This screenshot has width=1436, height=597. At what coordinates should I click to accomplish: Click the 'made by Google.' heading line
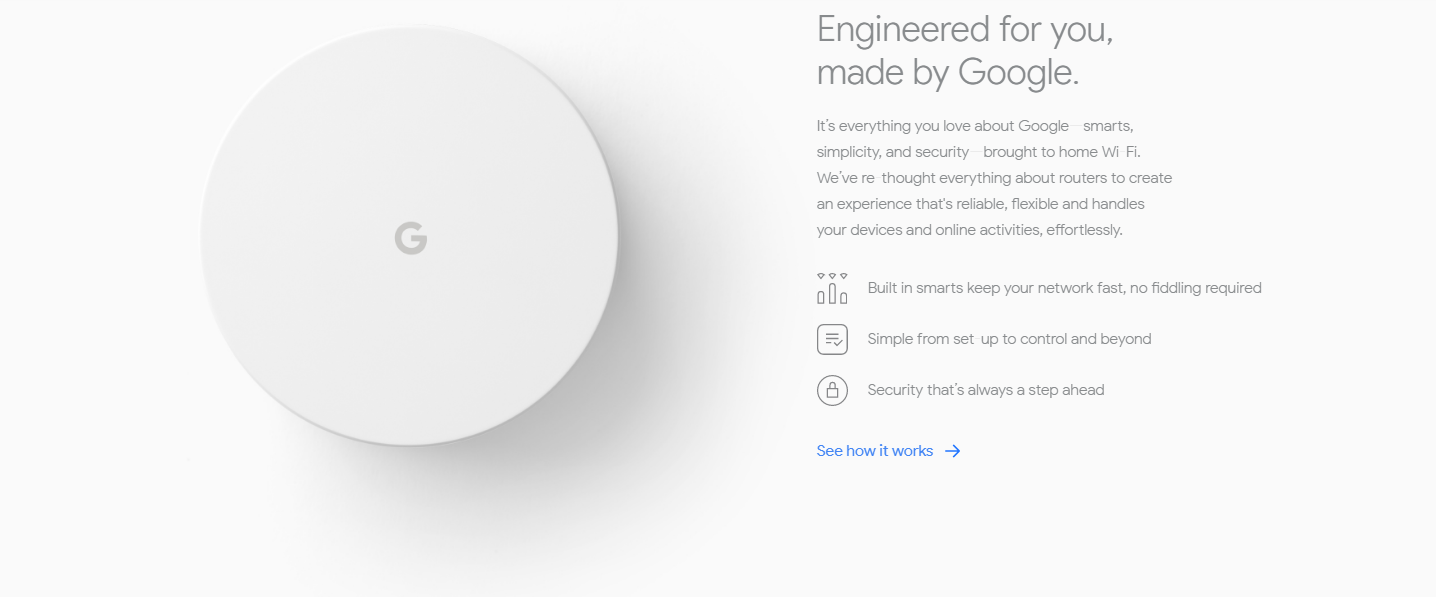(948, 72)
